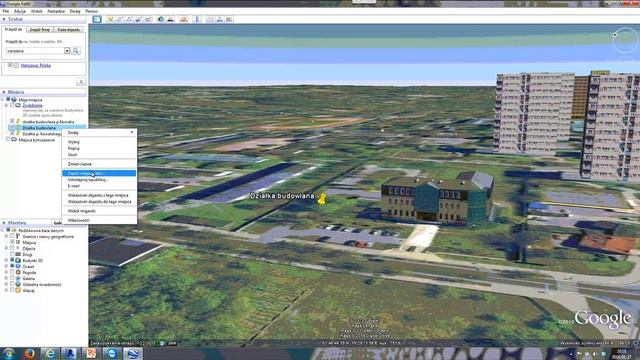The width and height of the screenshot is (640, 360).
Task: Click the Email toolbar icon
Action: (210, 19)
